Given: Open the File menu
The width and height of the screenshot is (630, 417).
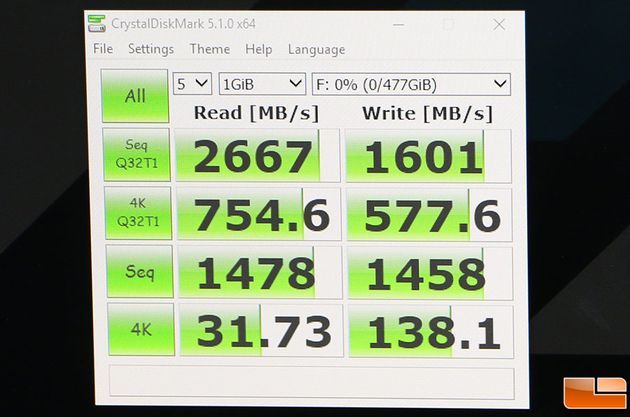Looking at the screenshot, I should click(103, 49).
